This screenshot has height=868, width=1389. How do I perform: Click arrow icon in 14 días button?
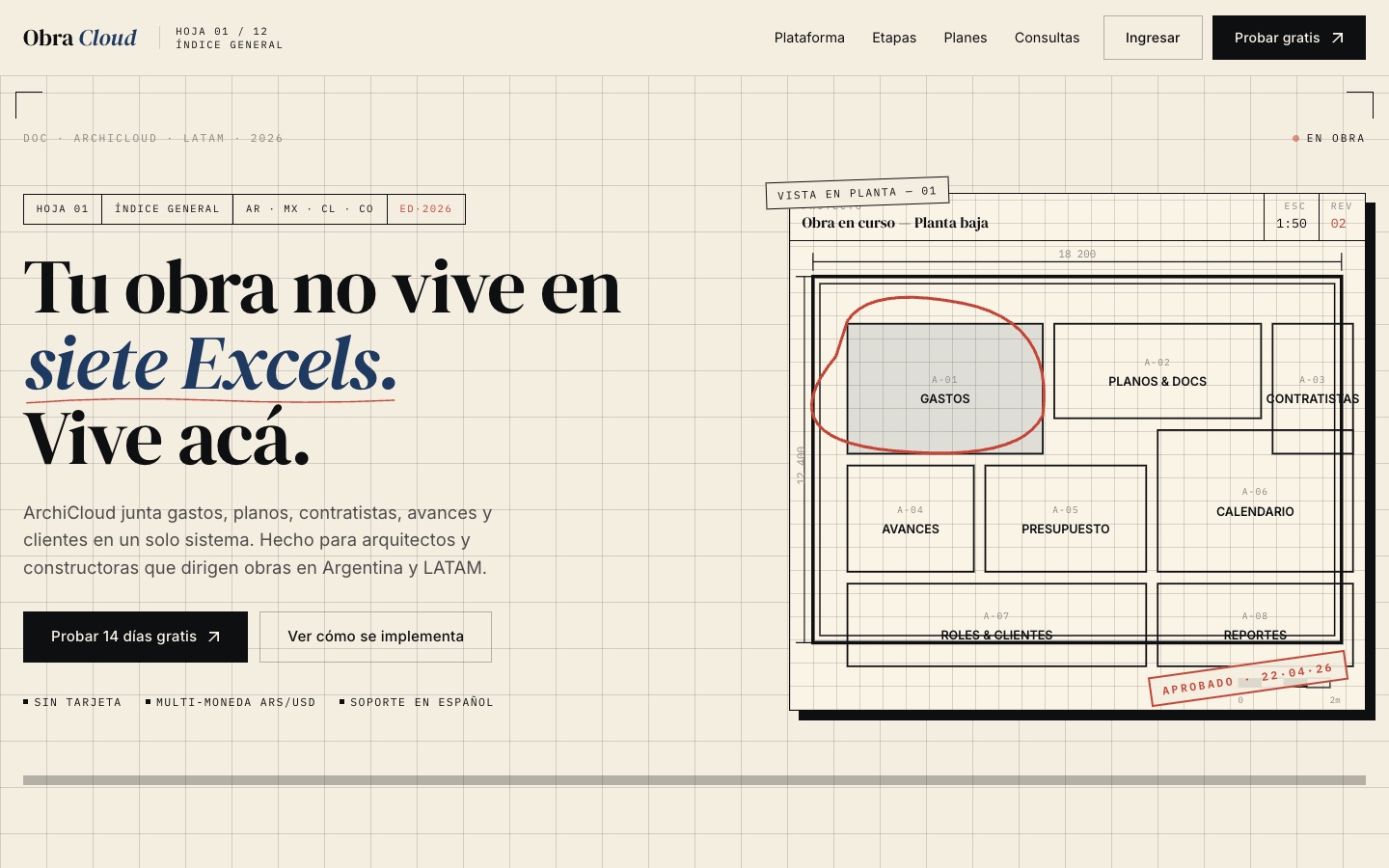pyautogui.click(x=214, y=637)
